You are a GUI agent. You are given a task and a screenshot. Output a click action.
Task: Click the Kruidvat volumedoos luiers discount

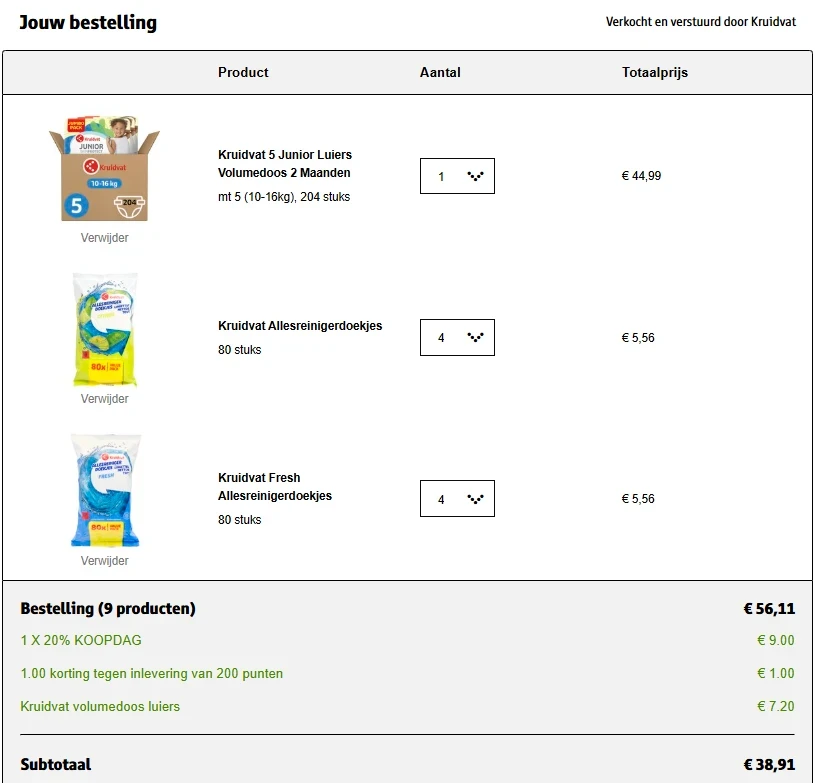point(100,706)
